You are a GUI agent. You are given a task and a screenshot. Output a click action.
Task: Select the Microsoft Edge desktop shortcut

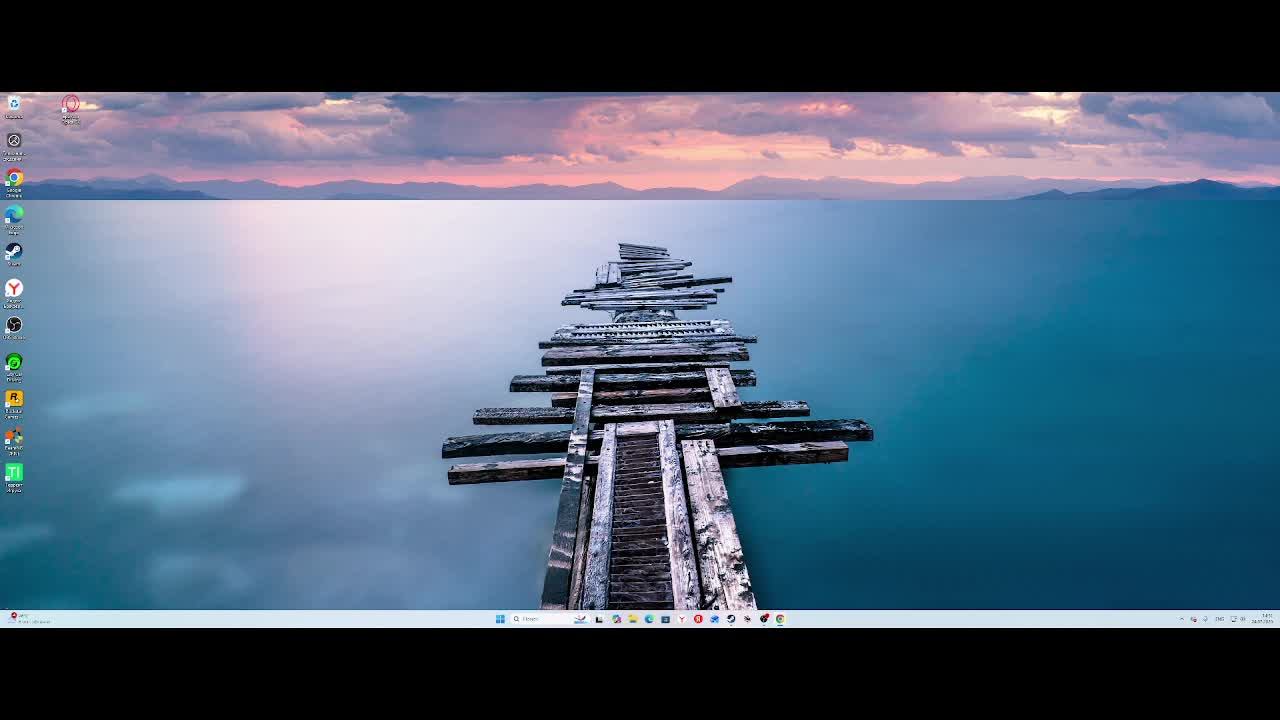tap(14, 219)
